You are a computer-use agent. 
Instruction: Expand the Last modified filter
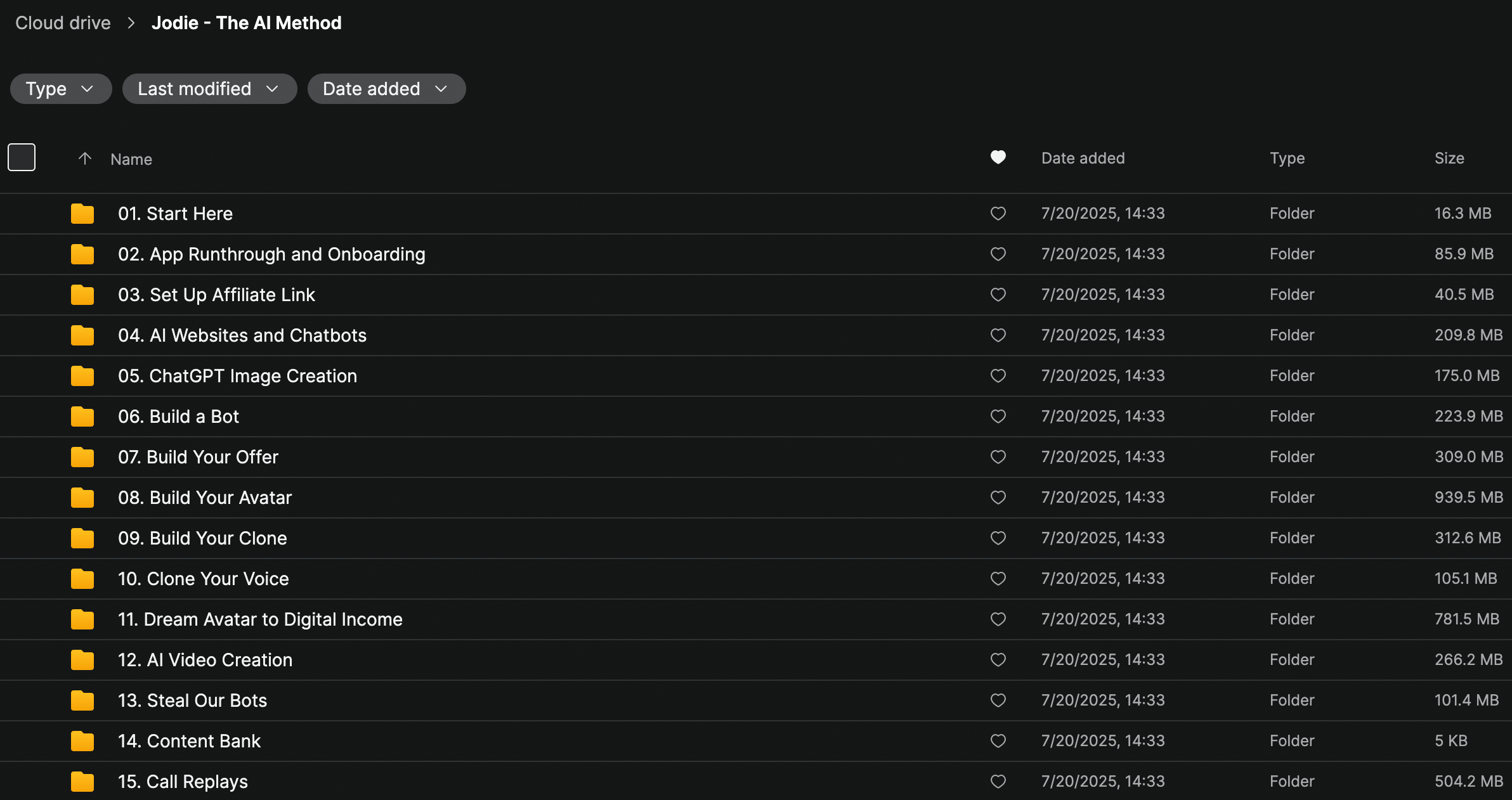[209, 89]
